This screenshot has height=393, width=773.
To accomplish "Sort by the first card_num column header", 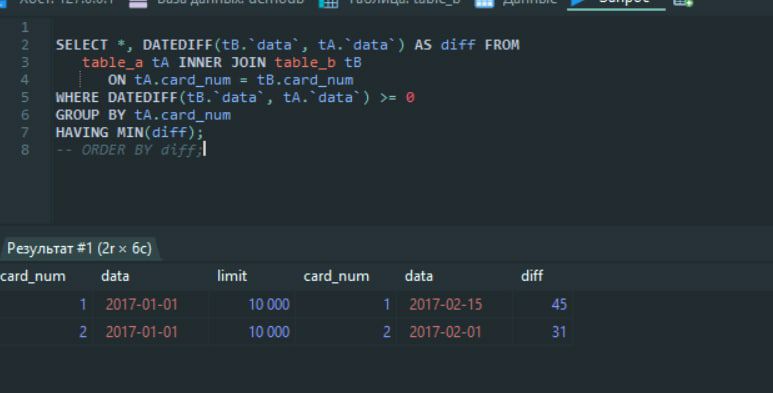I will [x=33, y=276].
